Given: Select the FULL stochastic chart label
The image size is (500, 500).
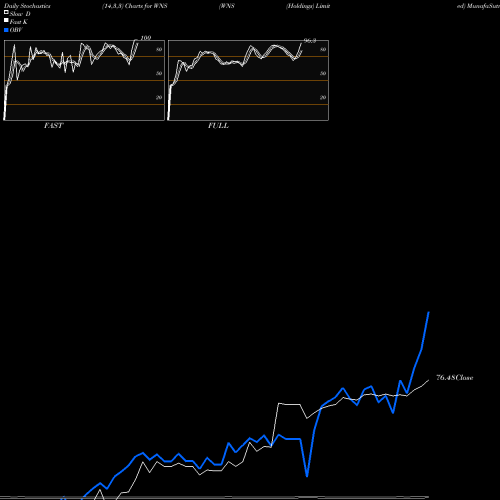Looking at the screenshot, I should pos(218,126).
